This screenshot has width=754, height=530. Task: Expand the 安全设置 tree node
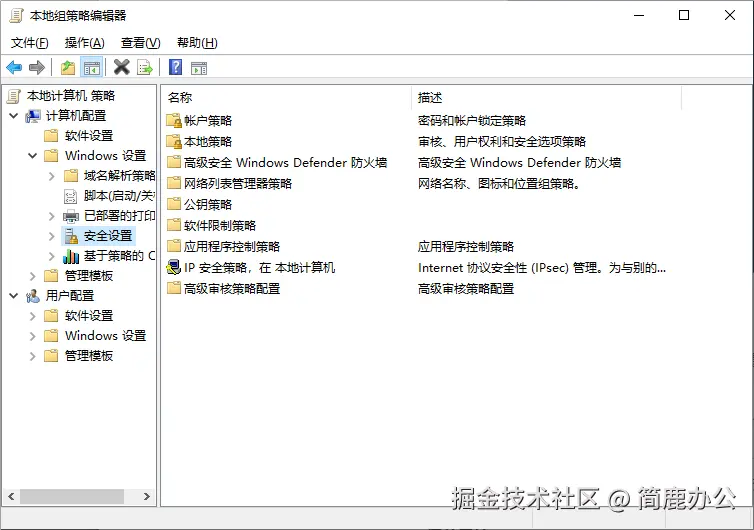[x=52, y=236]
